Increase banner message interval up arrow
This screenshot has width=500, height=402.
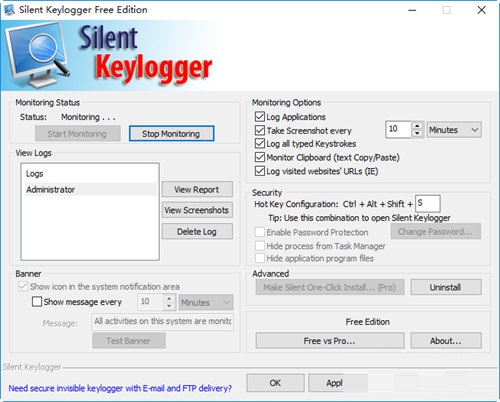(169, 298)
